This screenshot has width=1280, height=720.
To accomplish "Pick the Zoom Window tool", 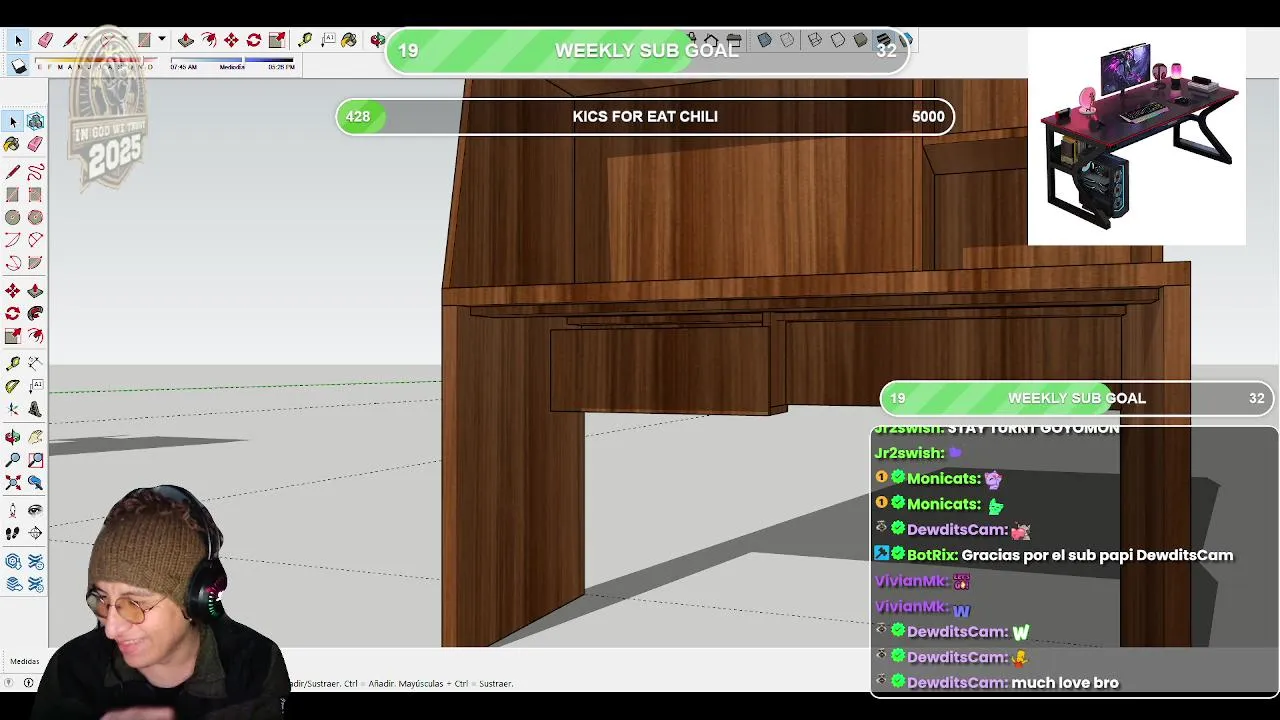I will pyautogui.click(x=35, y=460).
